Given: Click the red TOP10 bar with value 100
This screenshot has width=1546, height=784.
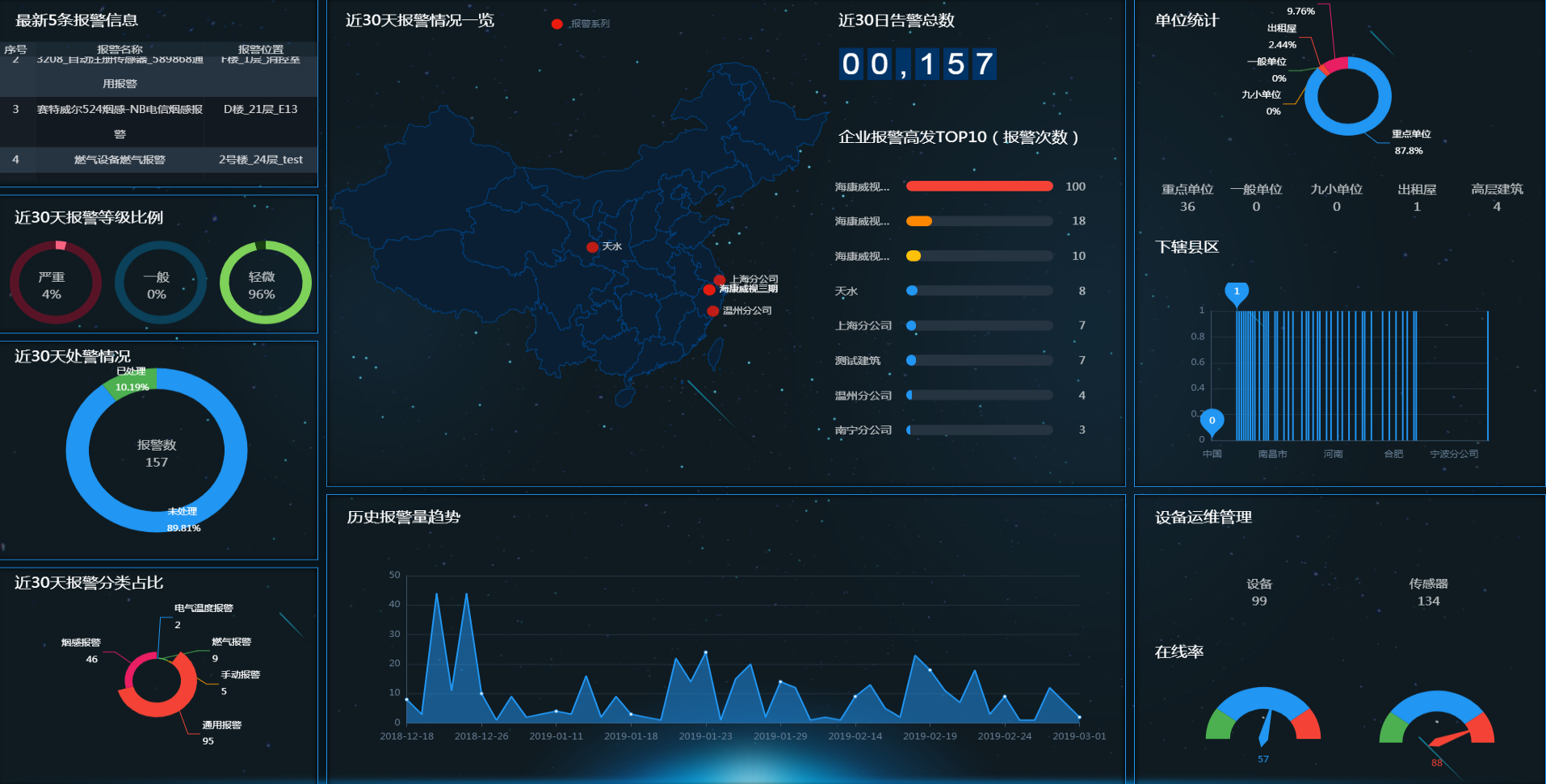Looking at the screenshot, I should (979, 187).
